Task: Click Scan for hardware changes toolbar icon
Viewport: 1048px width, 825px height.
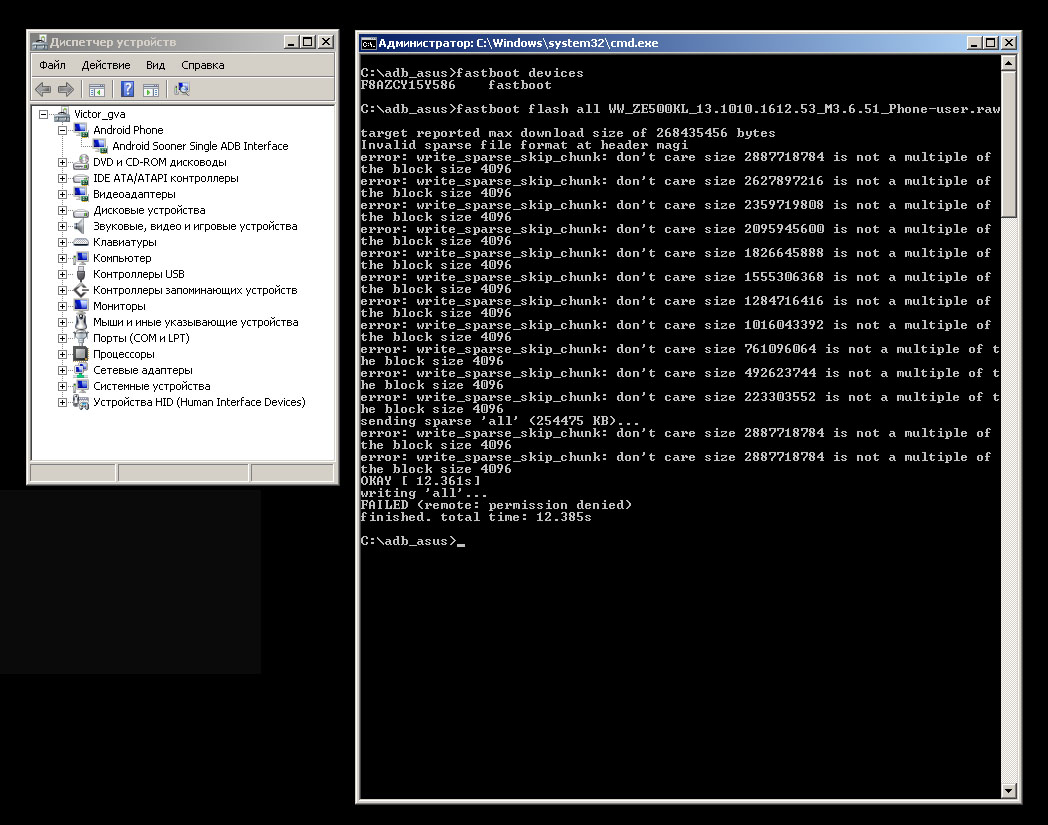Action: 181,89
